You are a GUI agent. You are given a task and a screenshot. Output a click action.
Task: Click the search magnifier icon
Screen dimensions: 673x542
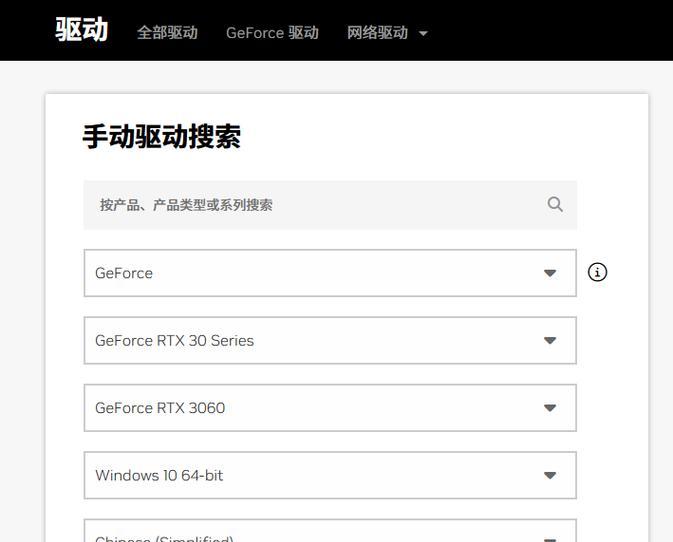click(x=555, y=205)
